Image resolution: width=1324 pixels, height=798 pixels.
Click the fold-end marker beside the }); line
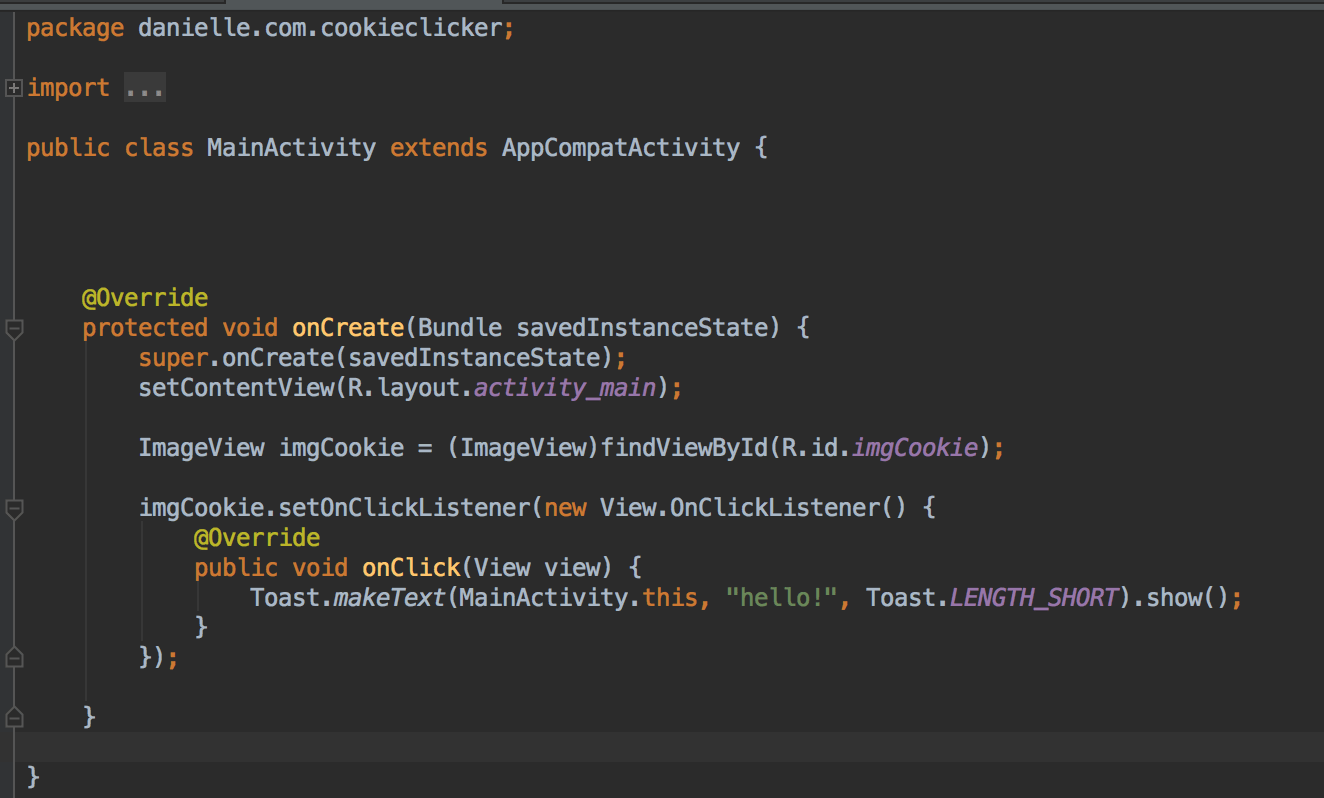point(13,658)
